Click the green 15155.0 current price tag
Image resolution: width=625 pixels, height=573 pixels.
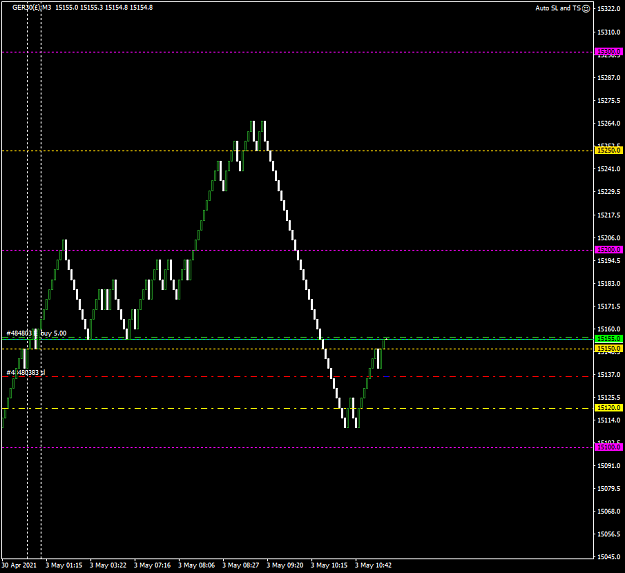pos(608,338)
